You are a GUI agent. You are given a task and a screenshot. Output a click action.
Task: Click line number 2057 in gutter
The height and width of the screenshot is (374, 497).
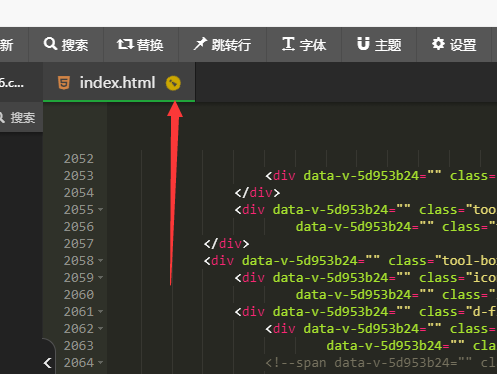[x=79, y=244]
